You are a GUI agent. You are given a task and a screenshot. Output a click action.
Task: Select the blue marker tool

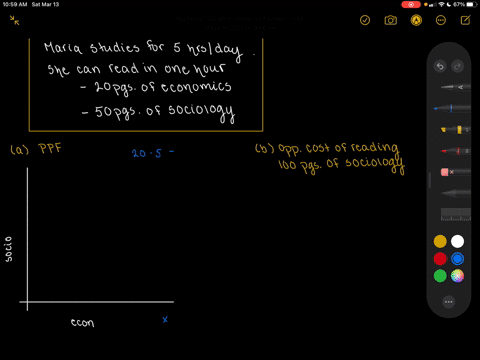coord(452,108)
